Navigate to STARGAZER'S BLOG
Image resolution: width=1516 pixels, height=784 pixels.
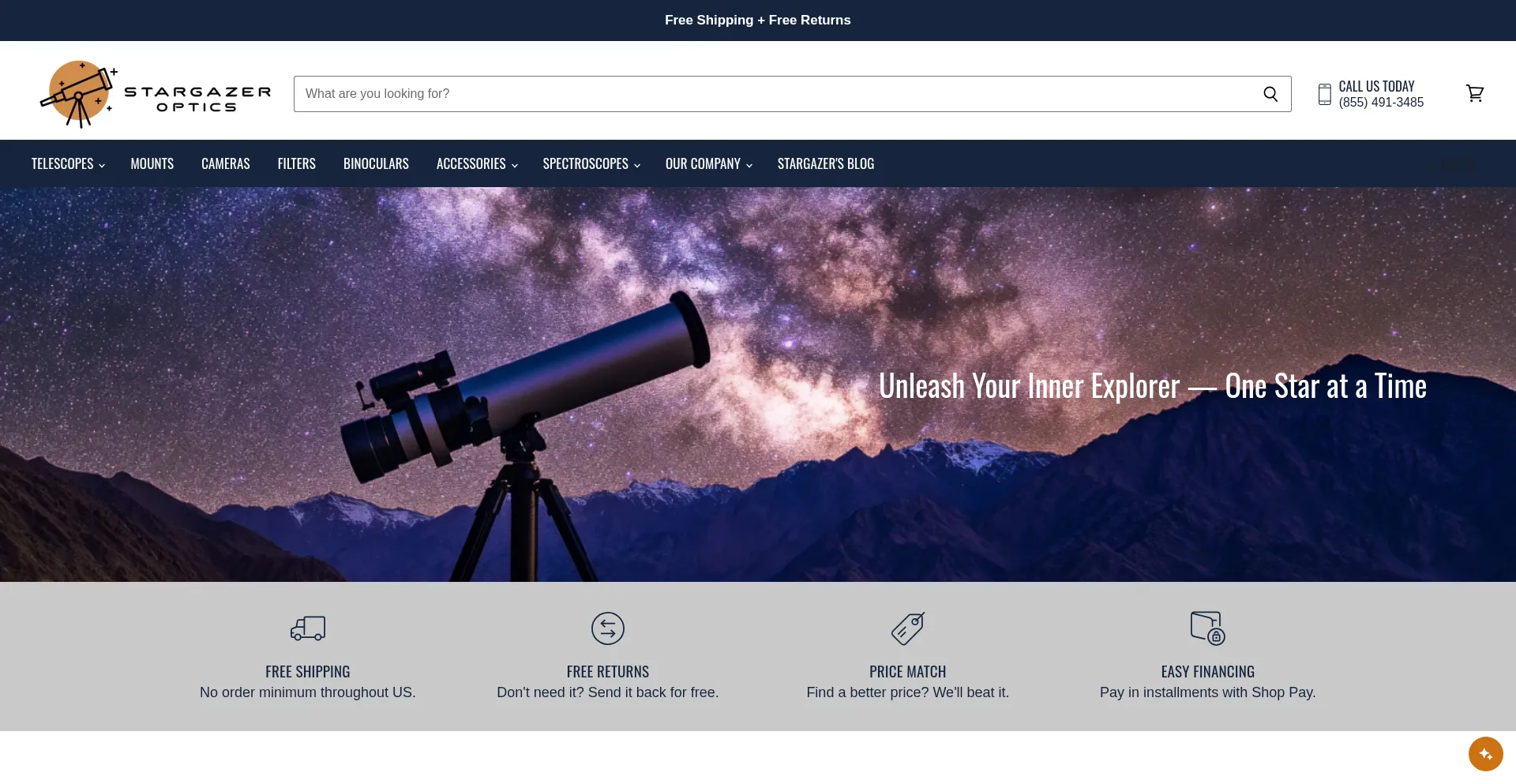(x=825, y=163)
